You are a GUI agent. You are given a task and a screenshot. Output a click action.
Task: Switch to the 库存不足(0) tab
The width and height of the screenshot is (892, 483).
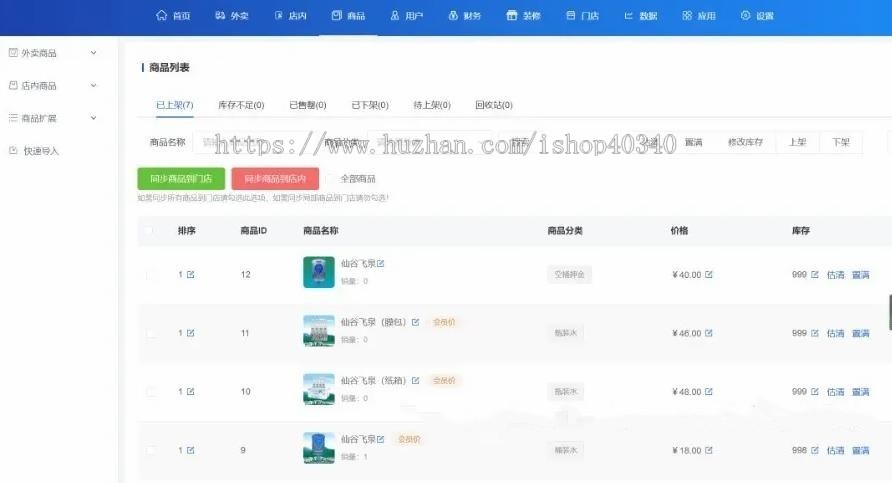click(x=241, y=105)
